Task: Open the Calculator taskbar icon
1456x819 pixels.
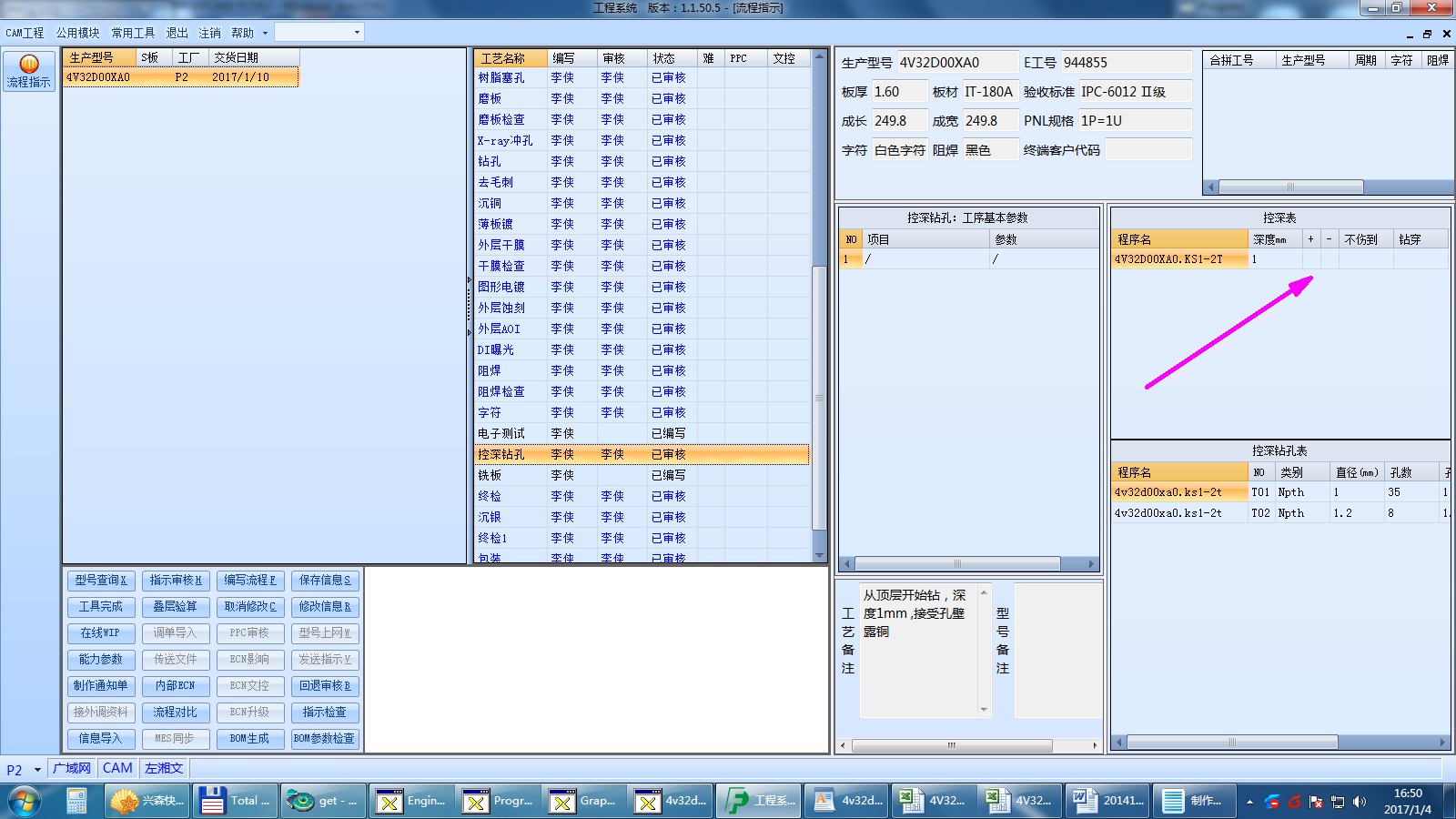Action: pos(76,801)
